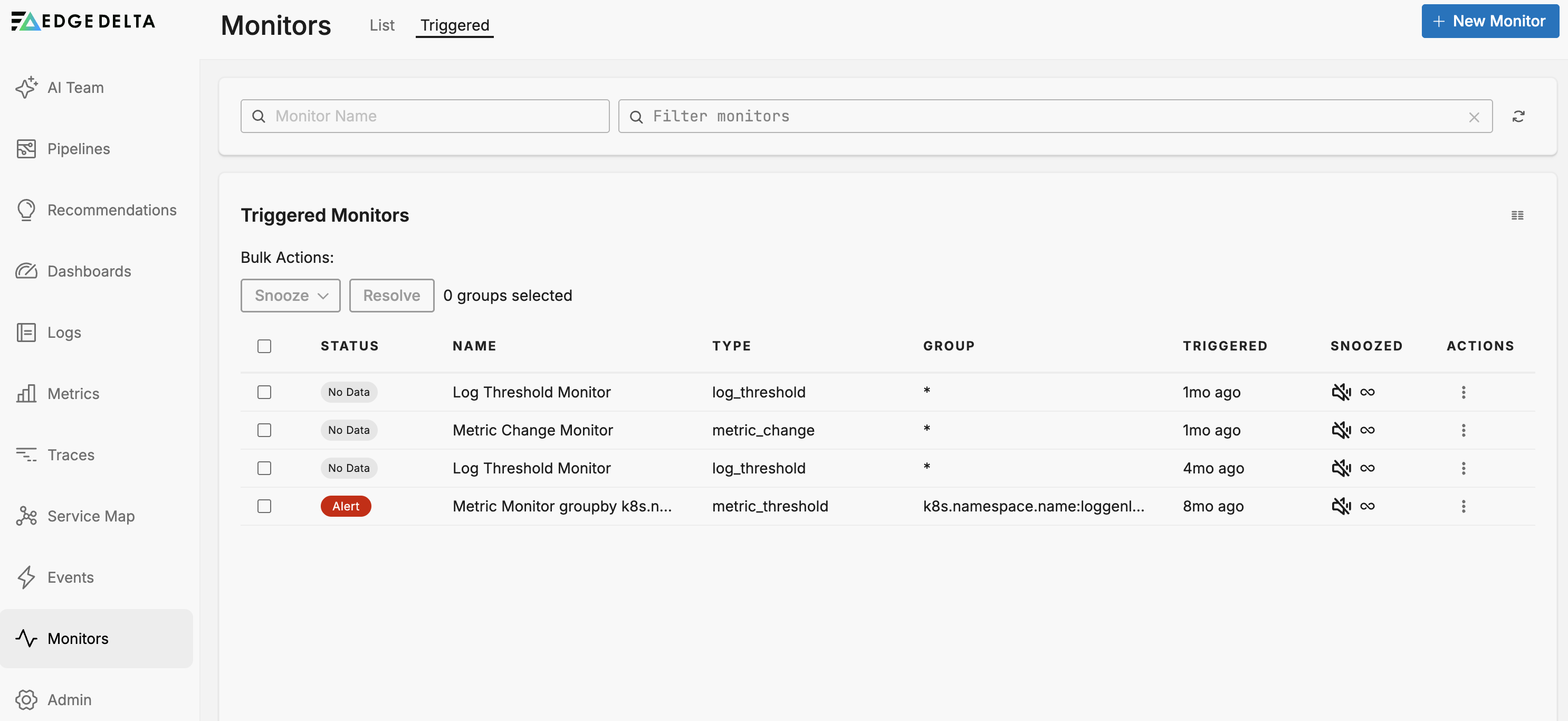Click the refresh monitors icon
Viewport: 1568px width, 721px height.
[x=1518, y=116]
